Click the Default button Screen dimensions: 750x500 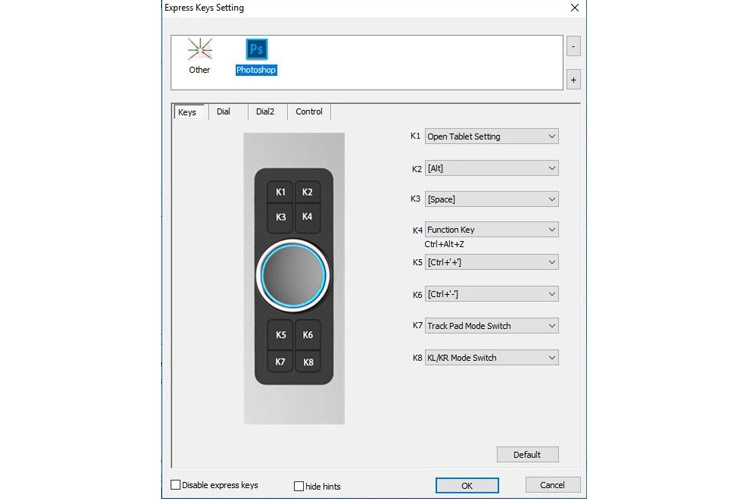coord(528,455)
